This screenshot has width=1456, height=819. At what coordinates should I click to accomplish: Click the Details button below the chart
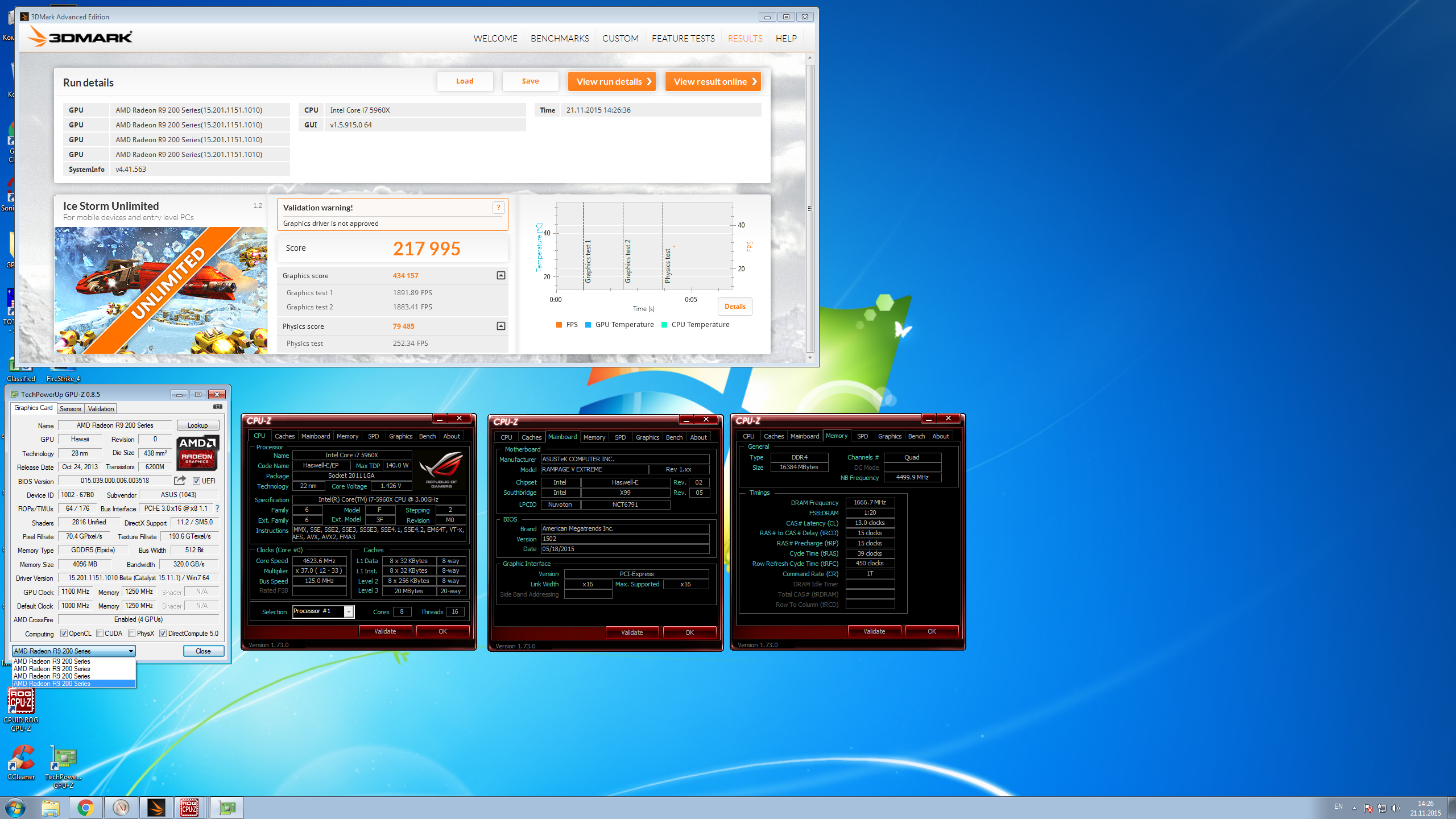click(x=735, y=307)
